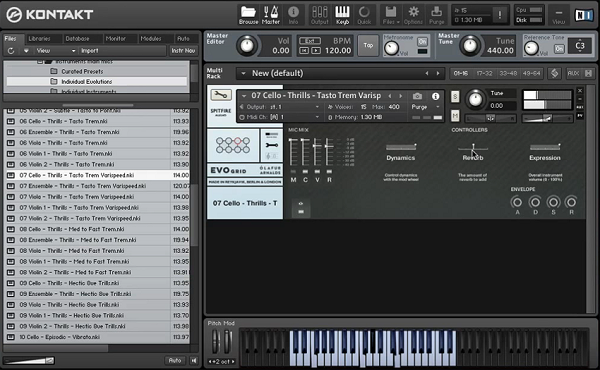Open the browser arrow dropdown beside refresh
This screenshot has height=370, width=600.
[x=26, y=51]
